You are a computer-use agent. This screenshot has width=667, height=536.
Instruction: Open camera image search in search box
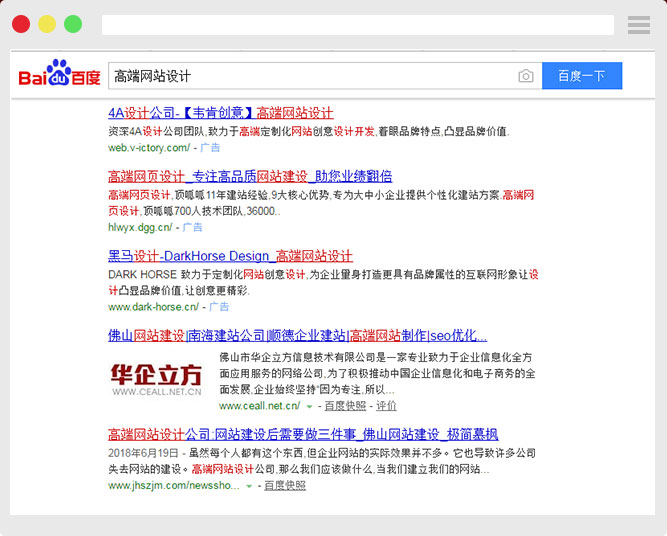coord(525,77)
